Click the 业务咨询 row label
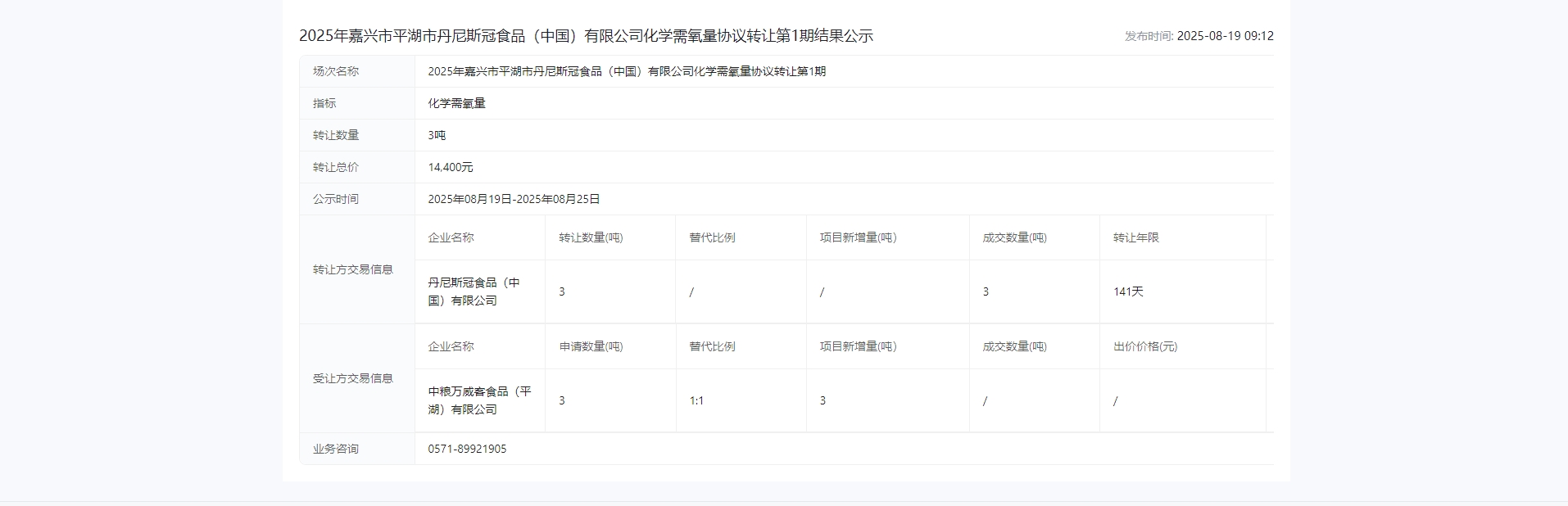This screenshot has height=506, width=1568. pos(336,449)
